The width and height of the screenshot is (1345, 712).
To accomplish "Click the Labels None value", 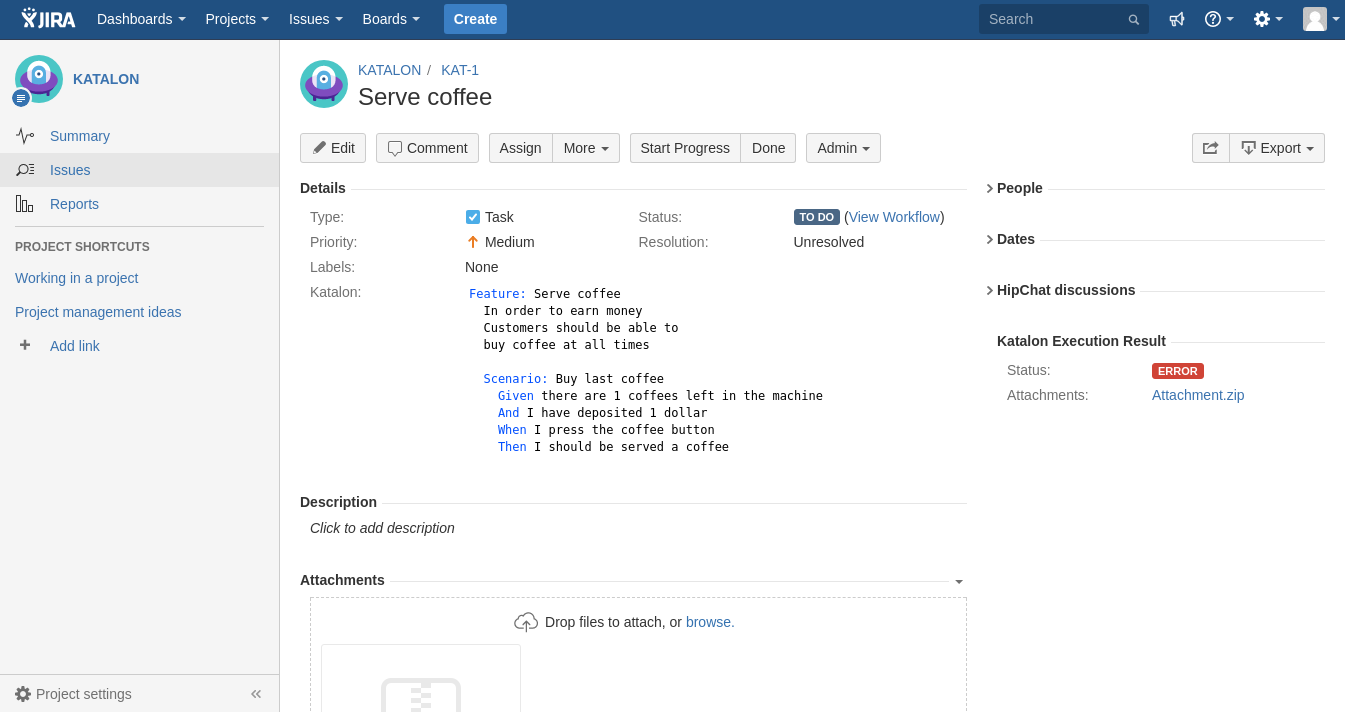I will 482,267.
